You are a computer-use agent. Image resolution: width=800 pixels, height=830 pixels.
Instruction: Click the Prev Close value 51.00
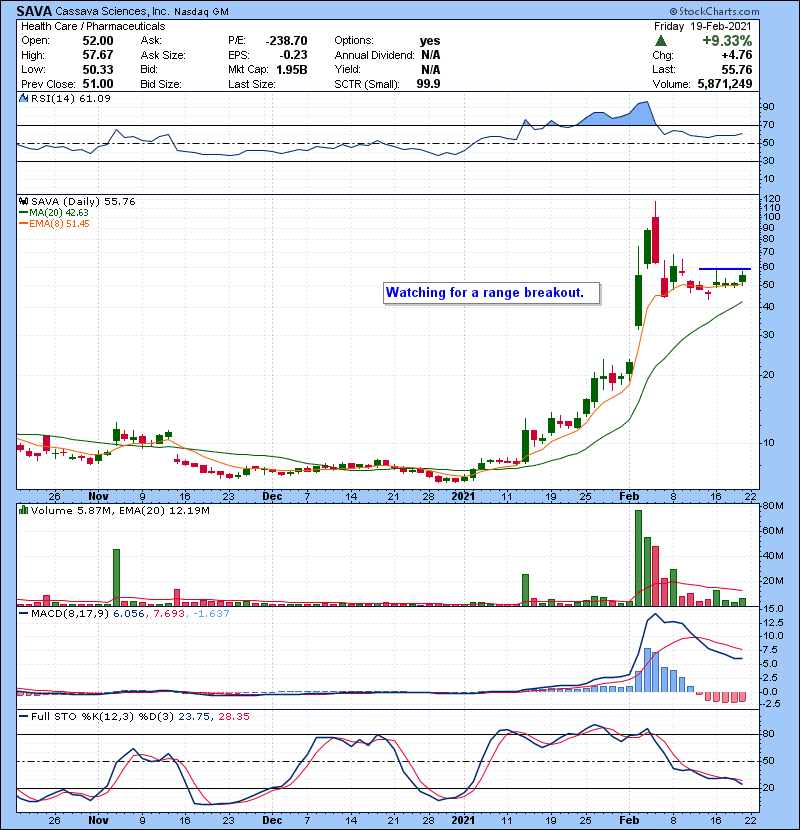(98, 84)
